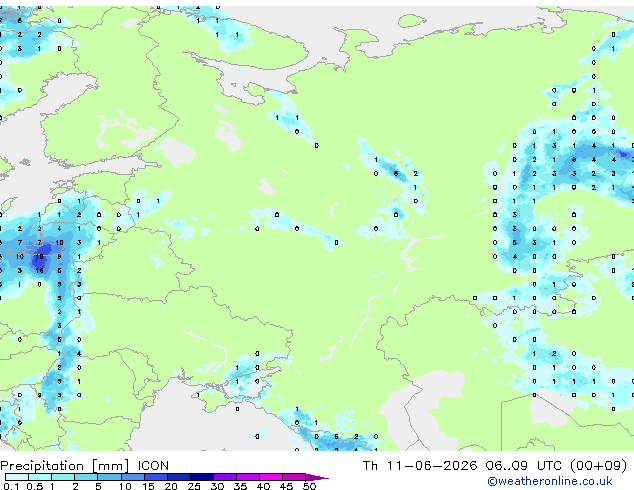Click the above-50 mm legend arrow tip
This screenshot has height=490, width=634.
click(x=317, y=477)
